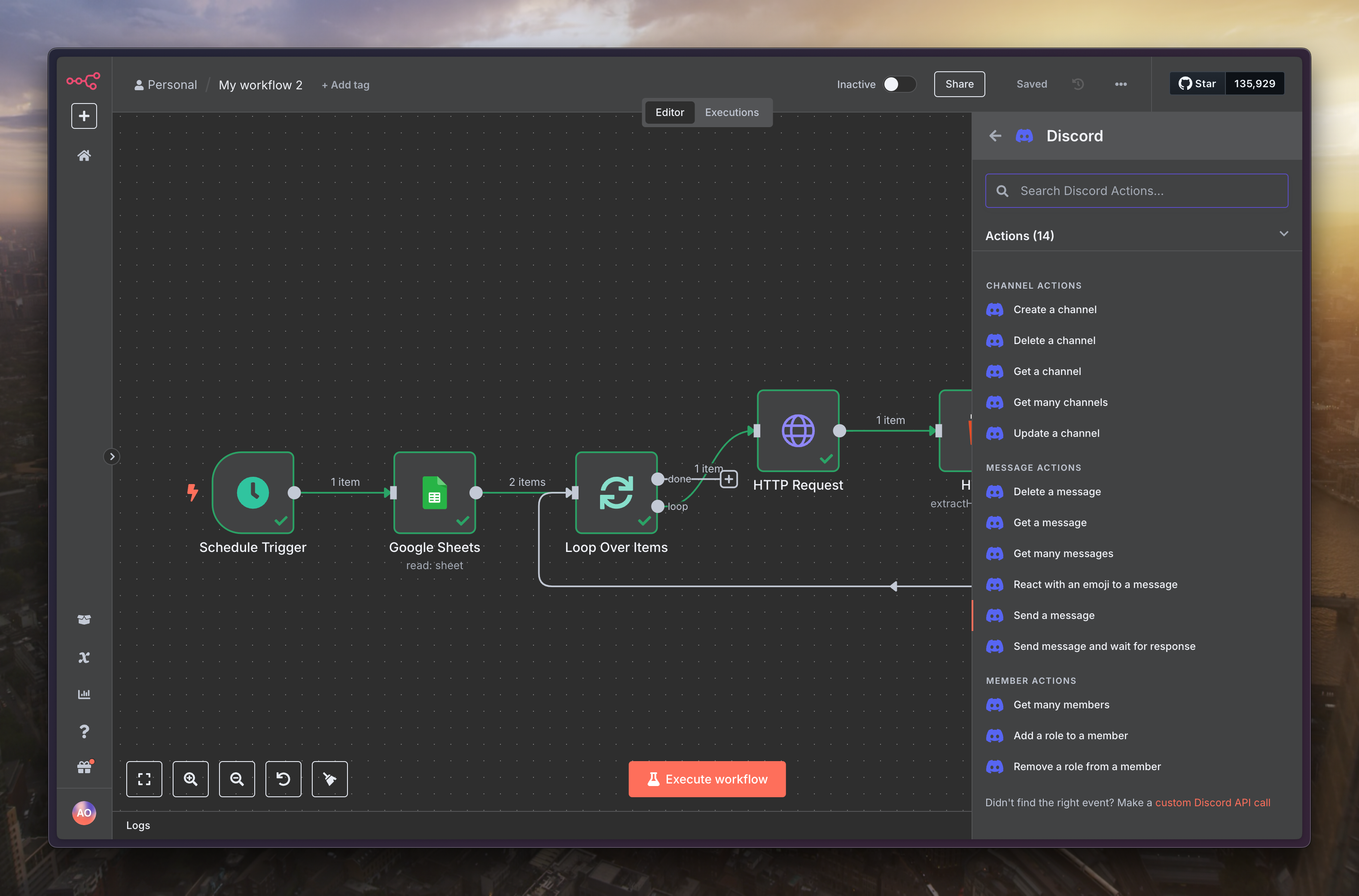The width and height of the screenshot is (1359, 896).
Task: Click the reset zoom icon
Action: pos(283,779)
